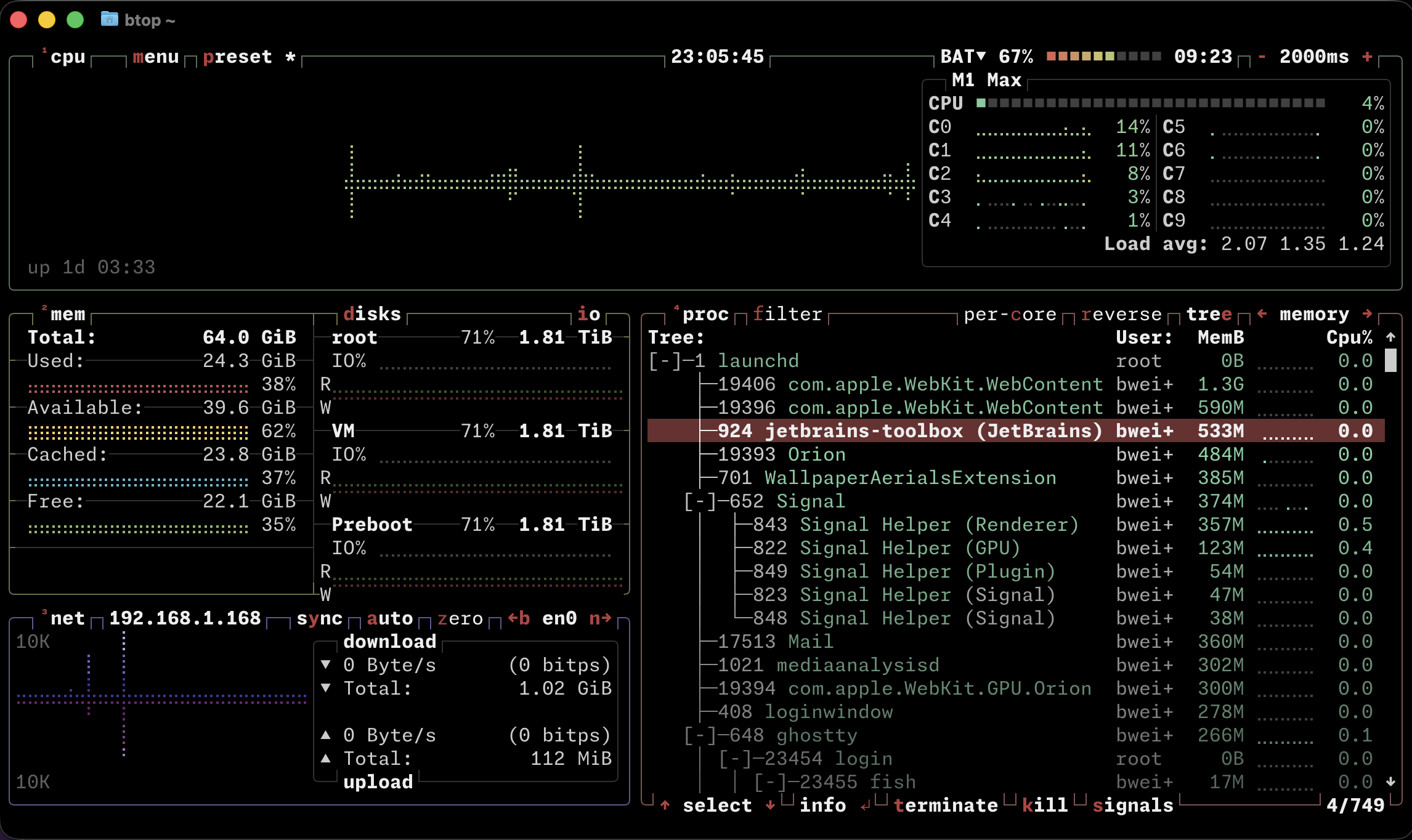
Task: Click the select up arrow in footer
Action: pos(665,806)
